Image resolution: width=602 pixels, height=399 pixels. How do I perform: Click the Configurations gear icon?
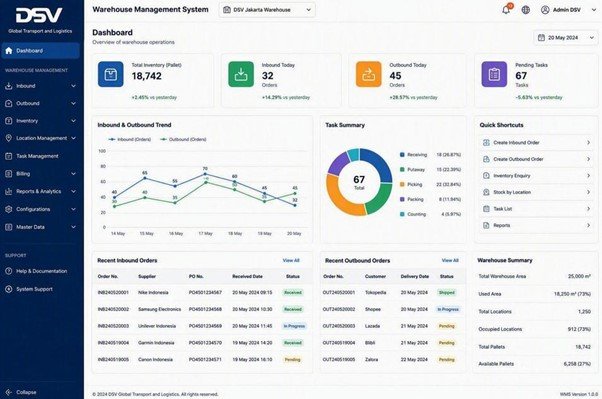coord(8,209)
